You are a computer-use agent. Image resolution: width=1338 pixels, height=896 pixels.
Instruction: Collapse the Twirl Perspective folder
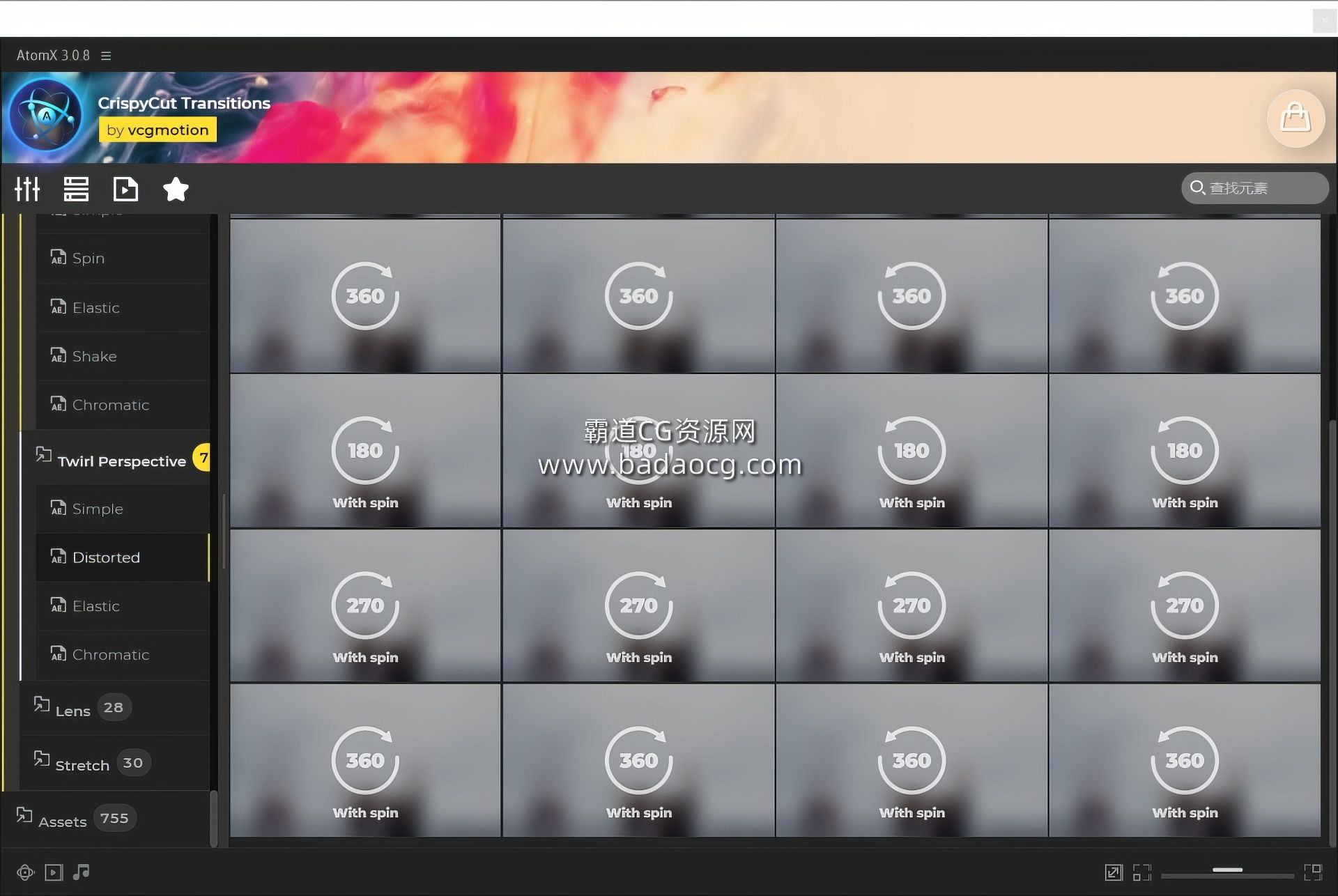[x=115, y=458]
